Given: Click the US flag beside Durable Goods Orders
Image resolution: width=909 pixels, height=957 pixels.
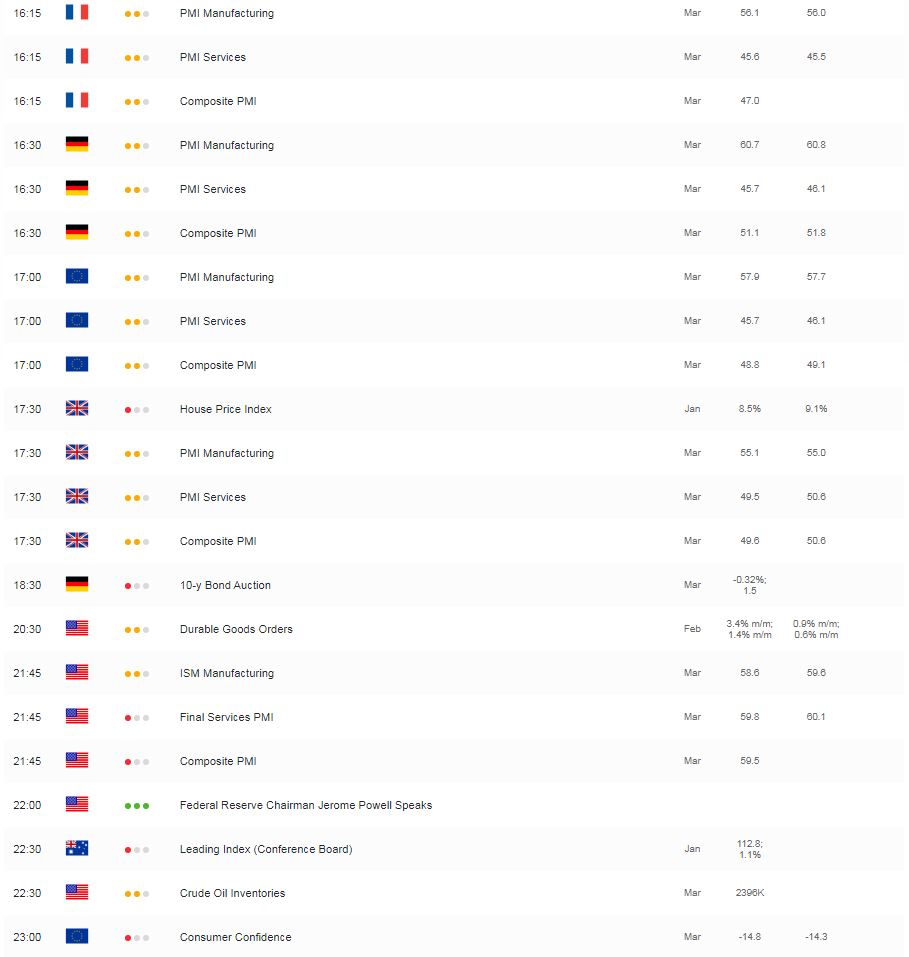Looking at the screenshot, I should click(x=77, y=628).
